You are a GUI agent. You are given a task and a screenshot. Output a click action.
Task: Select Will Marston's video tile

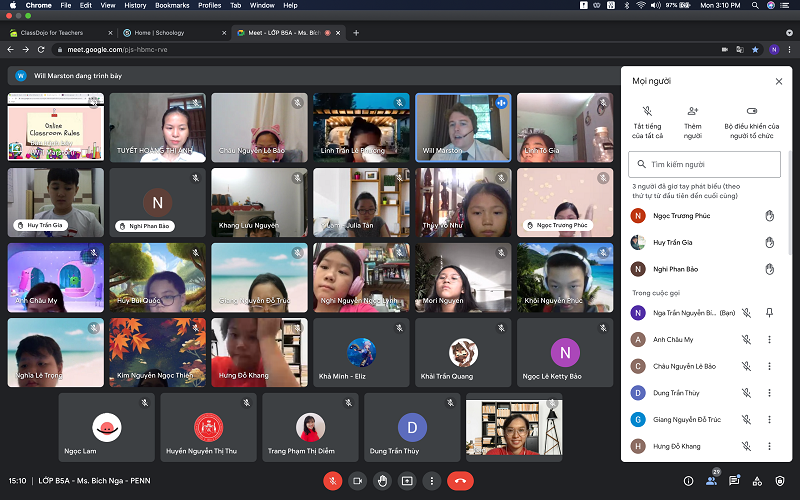click(x=460, y=128)
